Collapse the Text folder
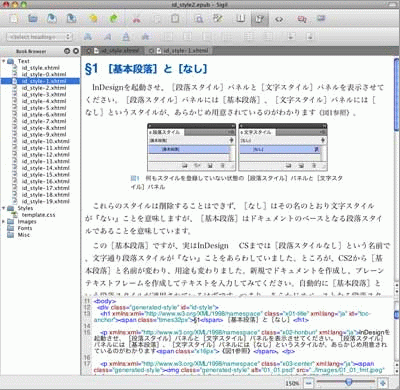The image size is (400, 390). point(4,61)
